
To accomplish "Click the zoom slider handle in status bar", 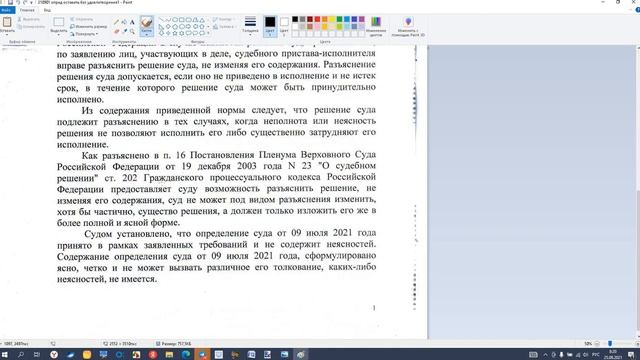I will 610,344.
